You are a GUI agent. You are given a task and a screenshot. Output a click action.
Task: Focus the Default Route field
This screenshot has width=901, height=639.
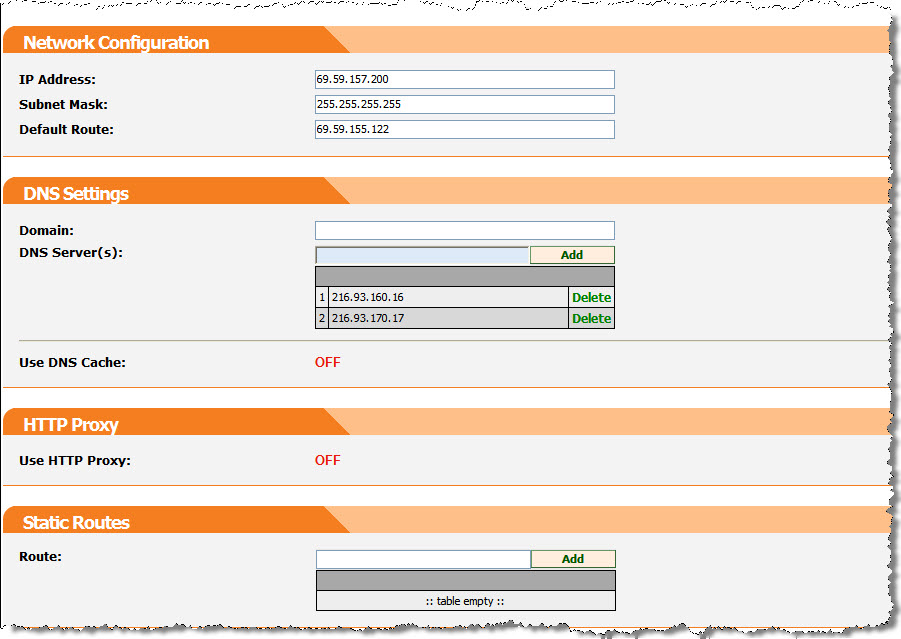click(x=464, y=129)
